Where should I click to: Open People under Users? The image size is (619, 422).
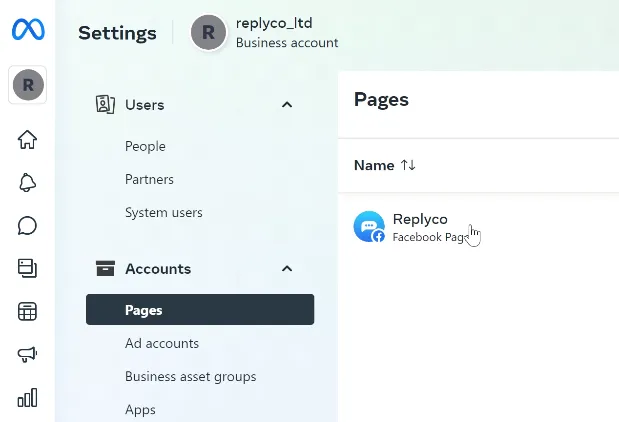point(145,146)
